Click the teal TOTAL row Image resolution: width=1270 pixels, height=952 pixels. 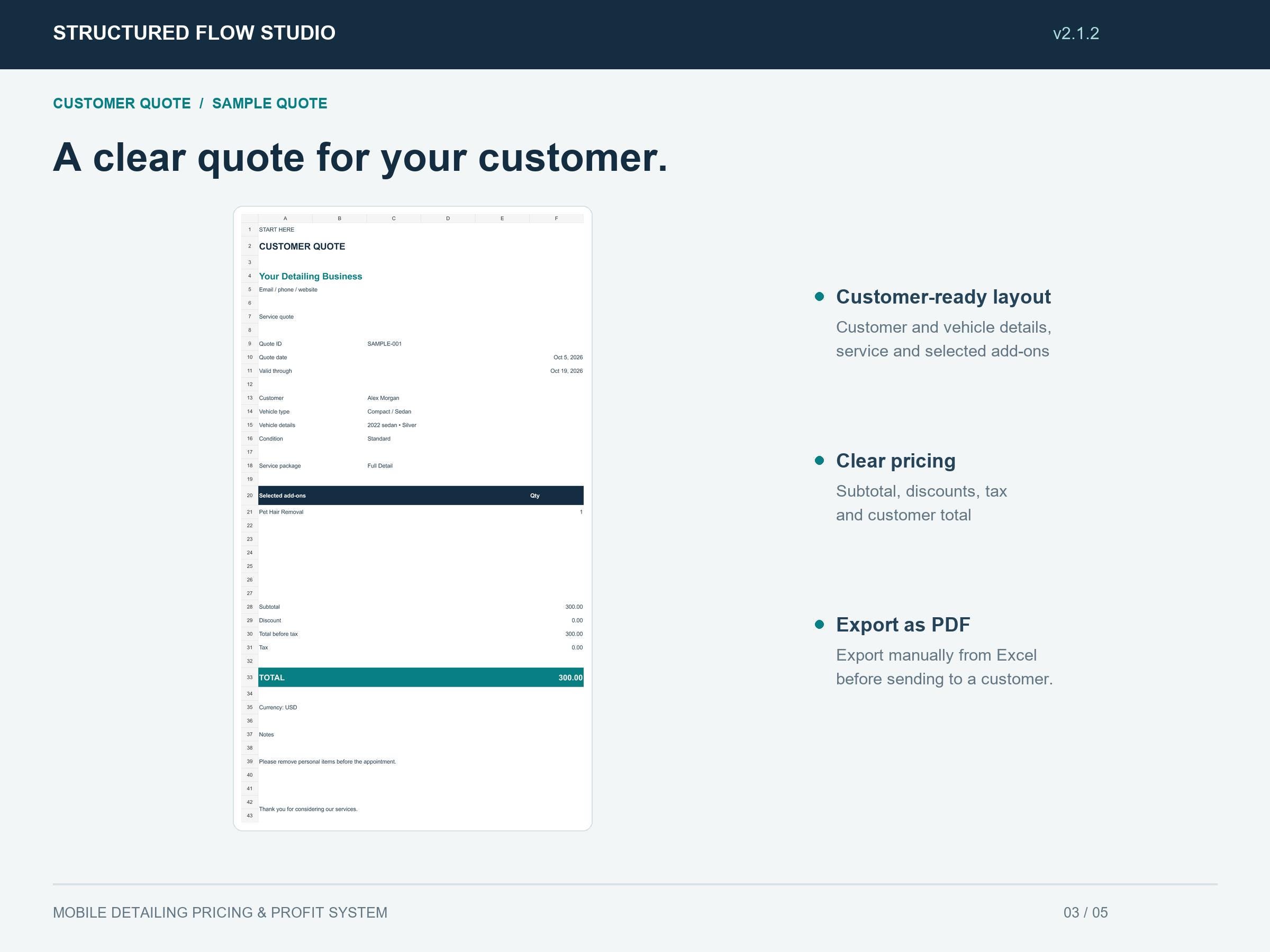pos(421,677)
